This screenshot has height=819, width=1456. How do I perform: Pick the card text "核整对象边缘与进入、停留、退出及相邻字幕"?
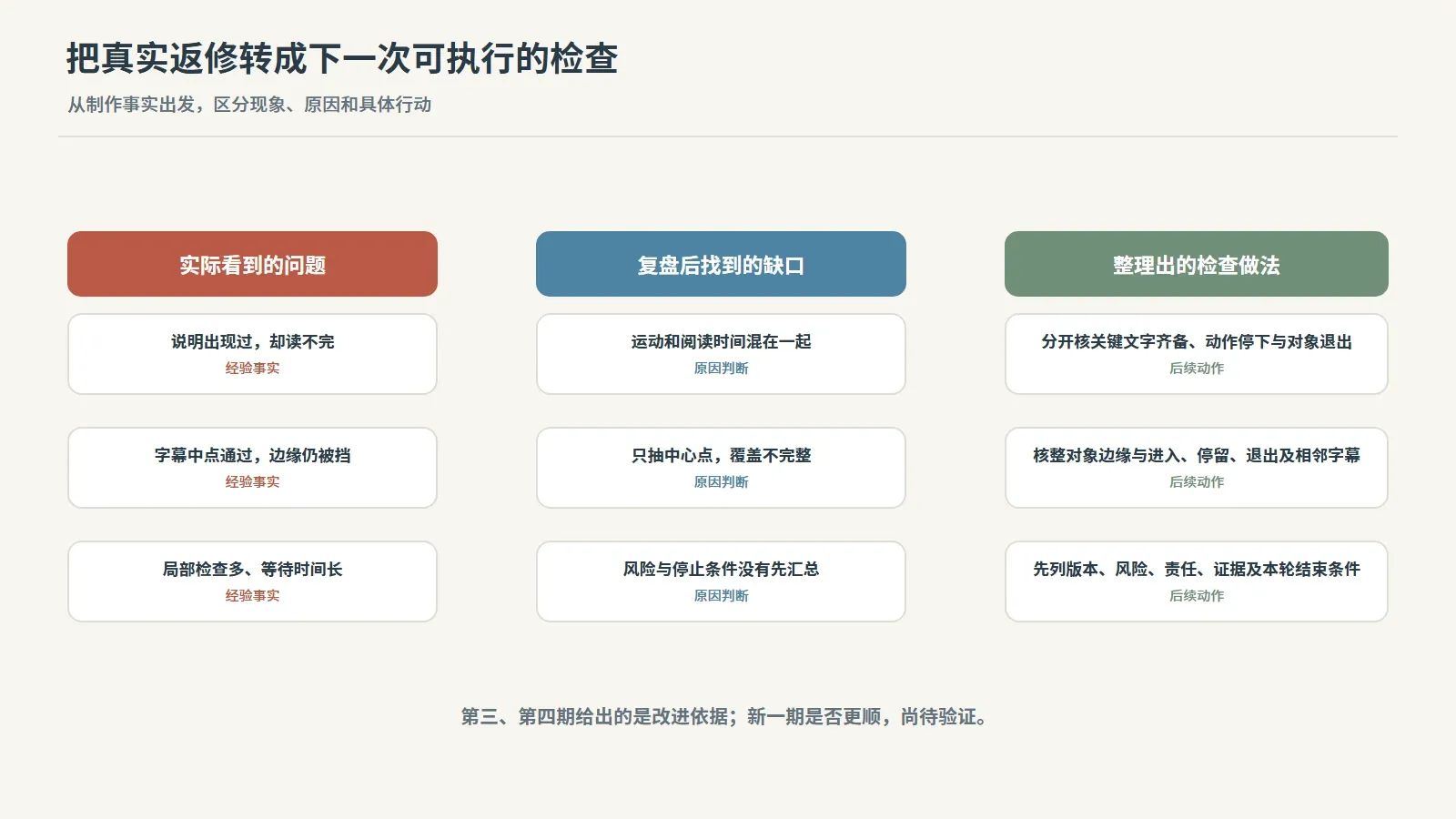click(x=1197, y=456)
